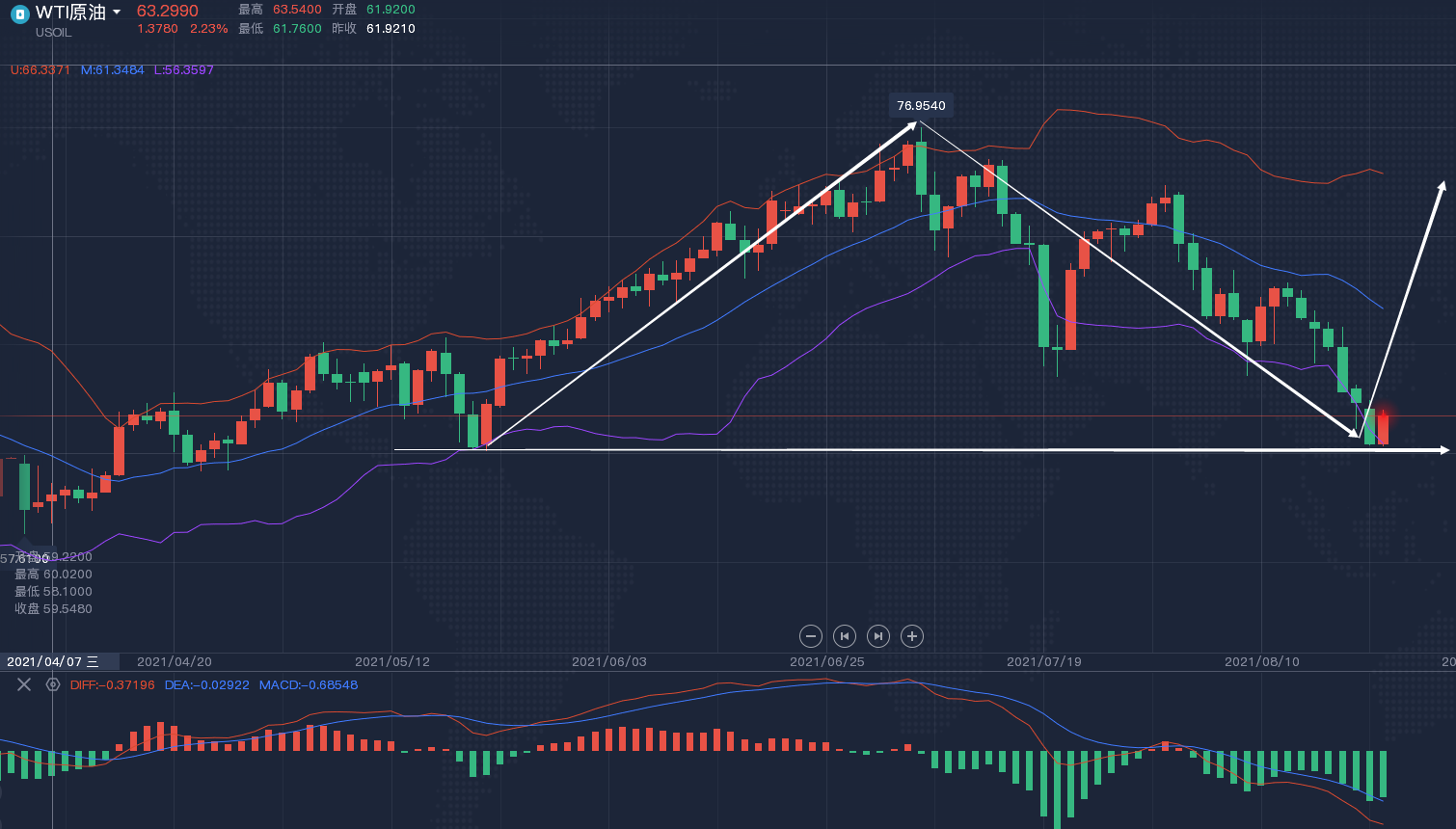The height and width of the screenshot is (829, 1456).
Task: Open MACD indicator settings hexagon icon
Action: (x=53, y=684)
